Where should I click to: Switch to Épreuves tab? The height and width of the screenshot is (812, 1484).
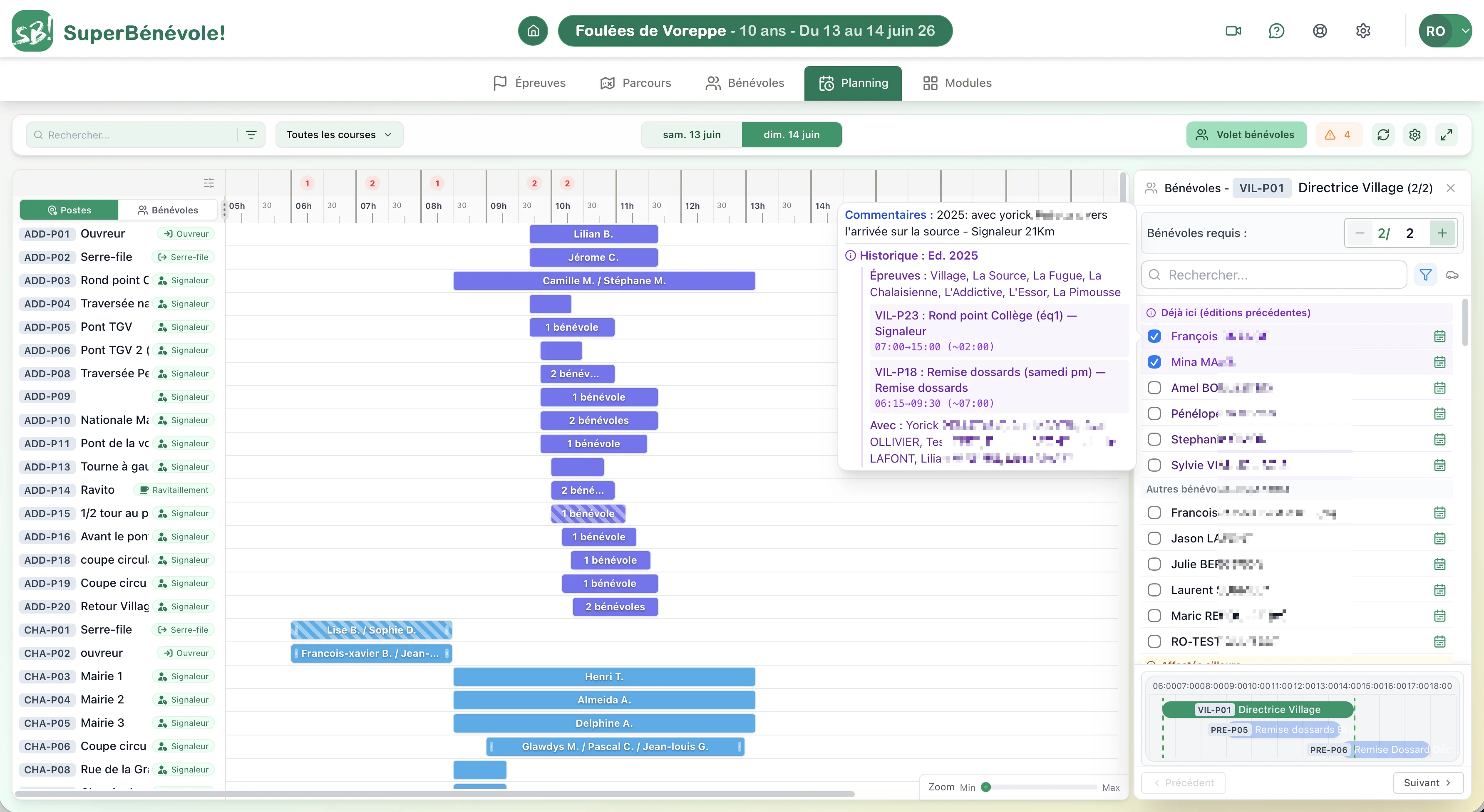point(529,83)
